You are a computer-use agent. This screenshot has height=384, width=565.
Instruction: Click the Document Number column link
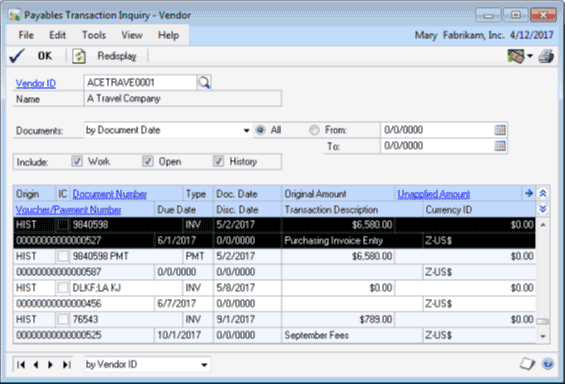tap(110, 194)
